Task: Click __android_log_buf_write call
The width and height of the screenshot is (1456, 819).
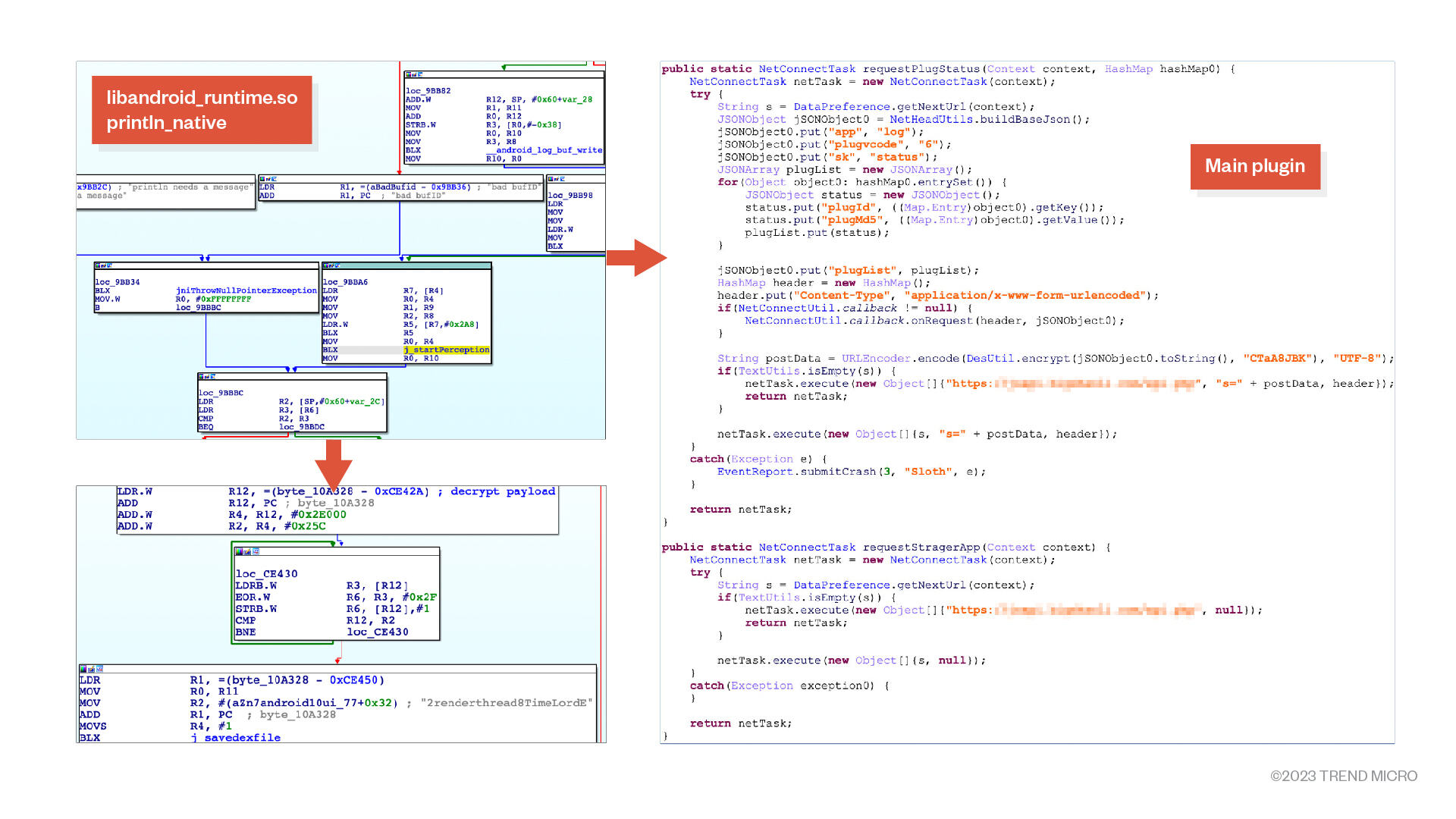Action: [x=546, y=150]
